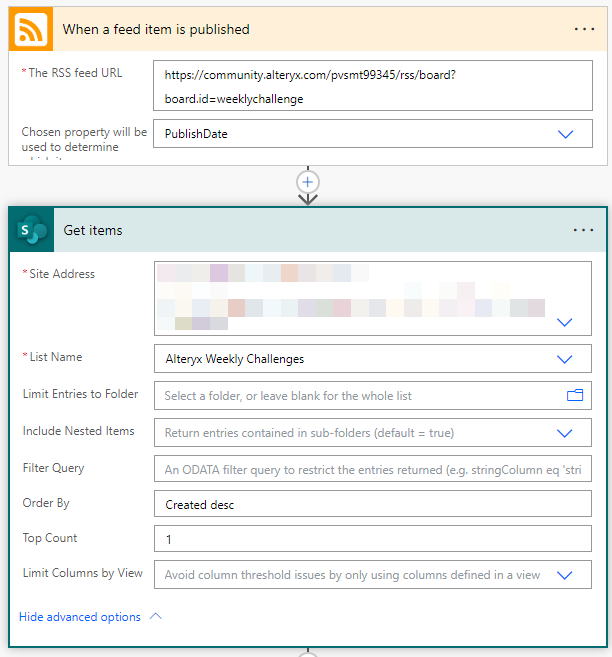Click the Top Count field
Viewport: 612px width, 657px height.
[373, 538]
